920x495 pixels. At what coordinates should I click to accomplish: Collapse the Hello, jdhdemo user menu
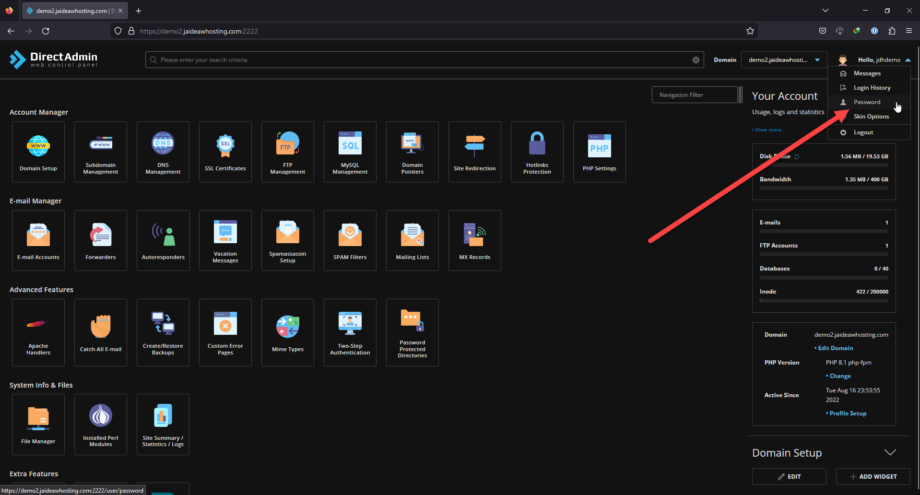(908, 60)
